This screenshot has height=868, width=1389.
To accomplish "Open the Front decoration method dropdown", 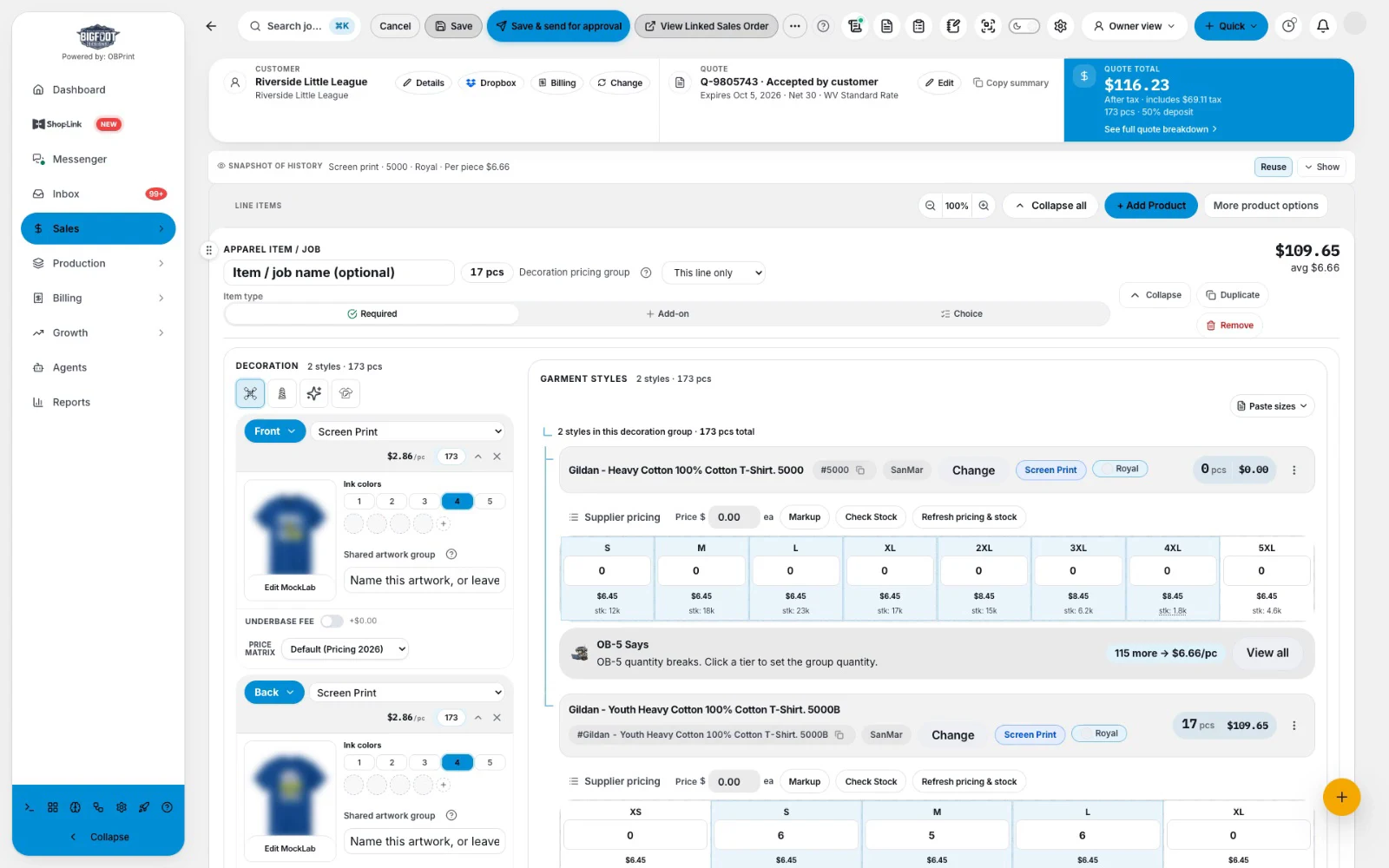I will [x=410, y=431].
